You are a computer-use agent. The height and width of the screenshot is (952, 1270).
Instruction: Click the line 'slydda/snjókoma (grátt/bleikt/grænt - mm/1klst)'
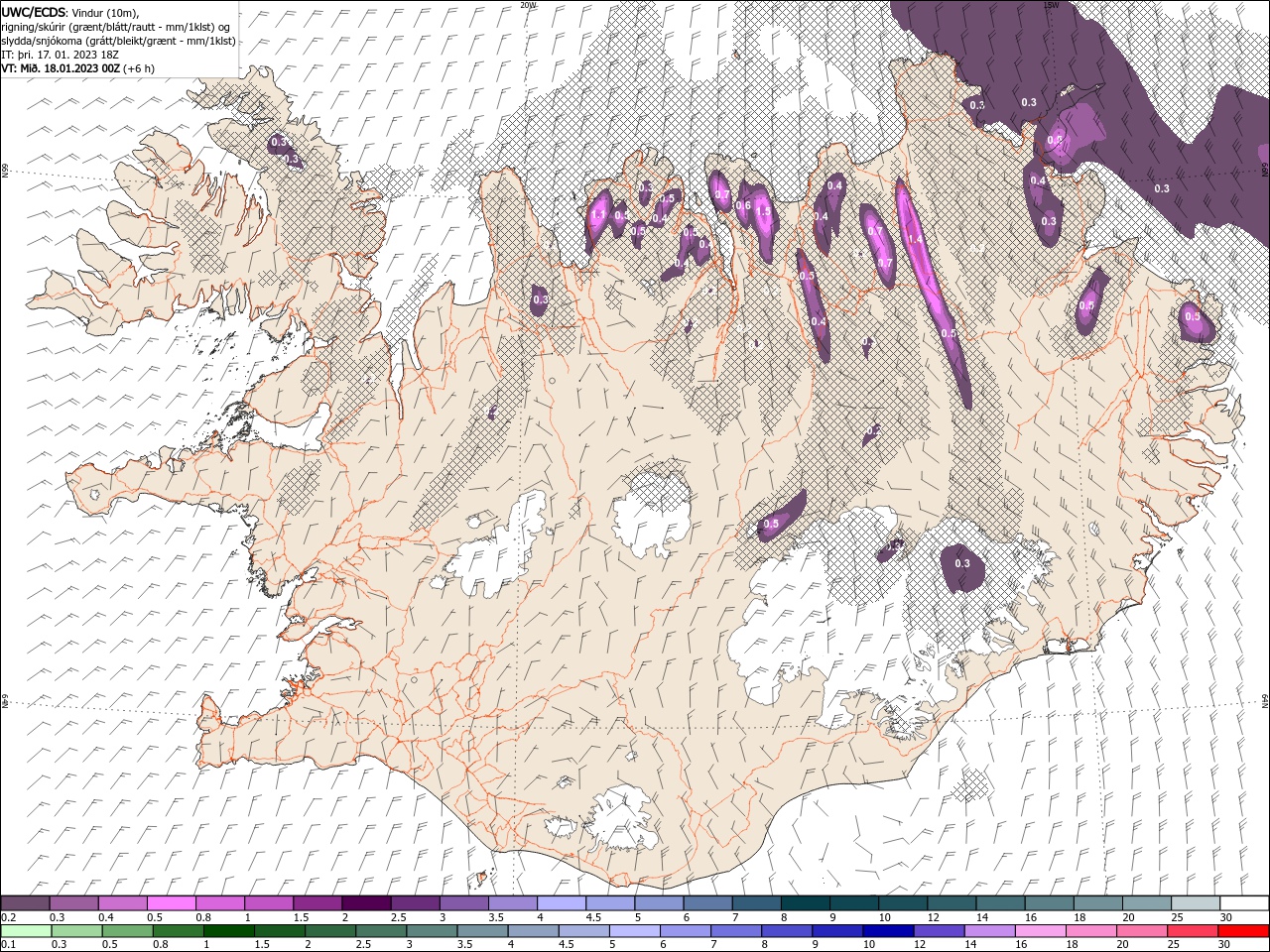coord(118,41)
